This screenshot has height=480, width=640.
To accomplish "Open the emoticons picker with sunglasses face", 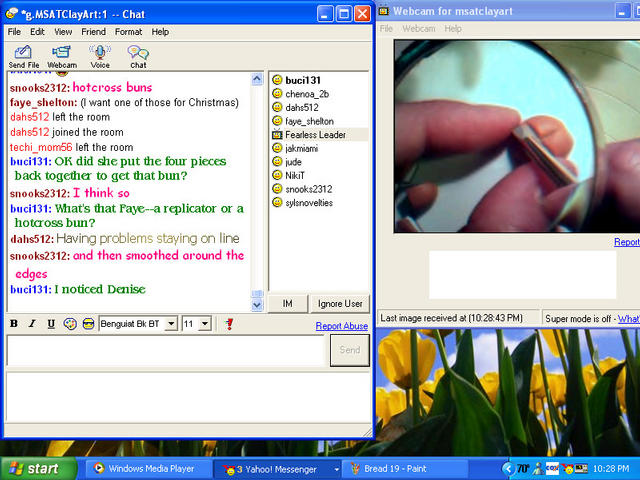I will [88, 324].
